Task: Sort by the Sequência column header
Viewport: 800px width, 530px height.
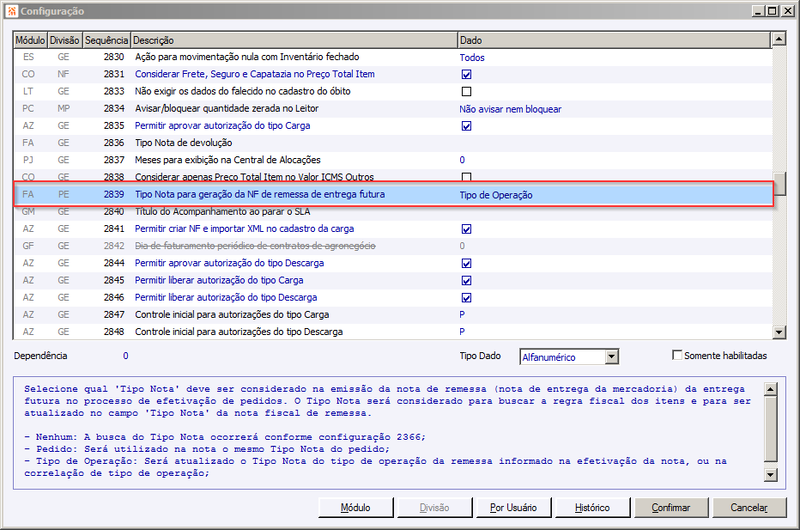Action: click(x=106, y=40)
